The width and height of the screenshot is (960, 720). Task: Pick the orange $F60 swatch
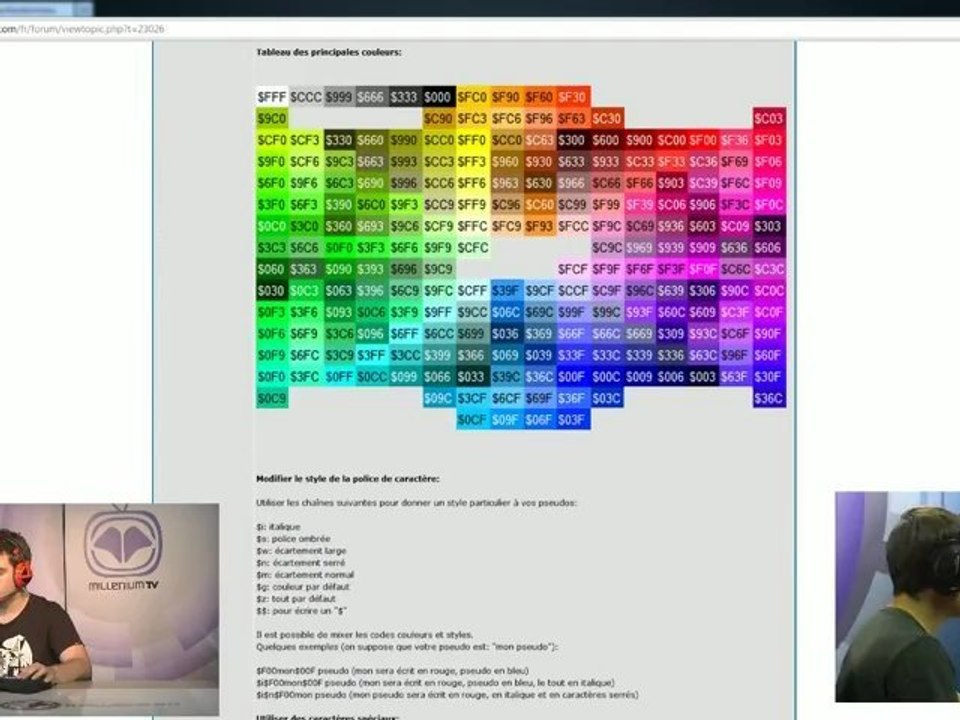pos(539,97)
